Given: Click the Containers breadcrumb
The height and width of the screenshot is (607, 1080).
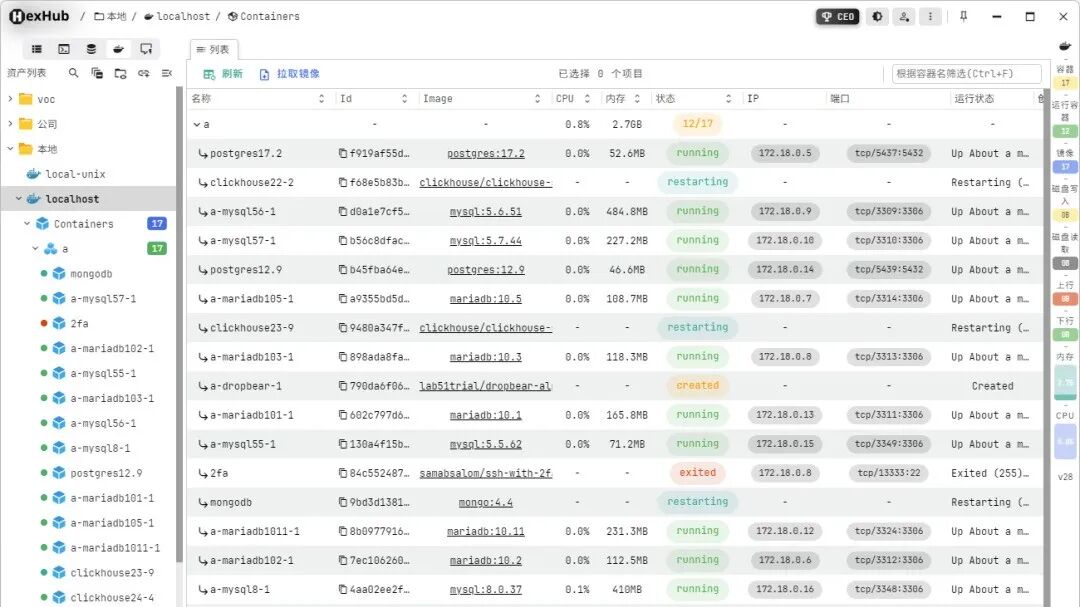Looking at the screenshot, I should [x=264, y=17].
